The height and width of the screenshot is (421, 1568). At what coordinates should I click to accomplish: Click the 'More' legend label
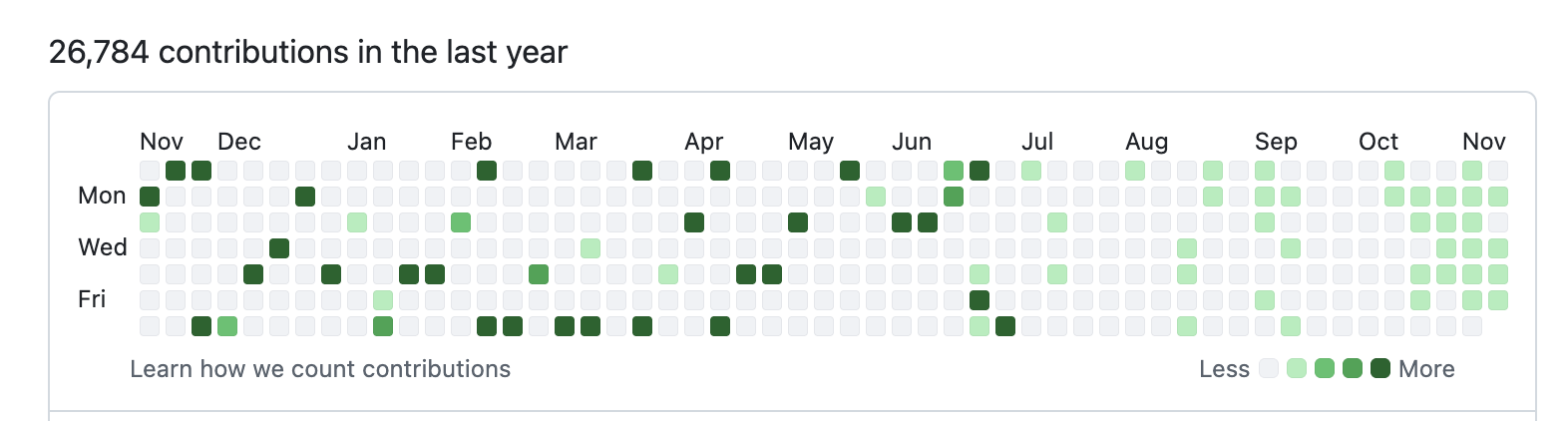(x=1426, y=369)
